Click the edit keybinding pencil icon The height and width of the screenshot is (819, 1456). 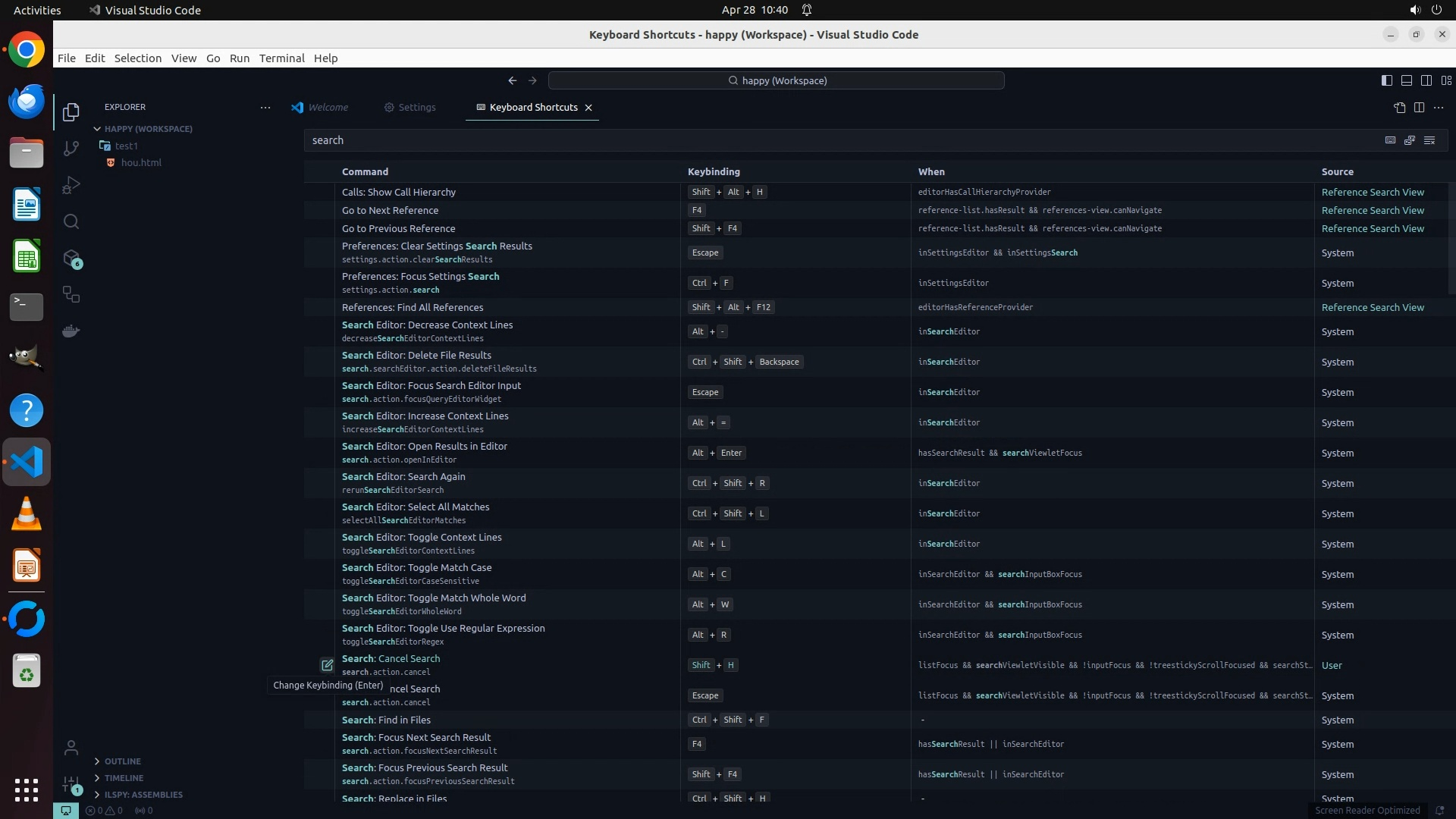coord(327,665)
